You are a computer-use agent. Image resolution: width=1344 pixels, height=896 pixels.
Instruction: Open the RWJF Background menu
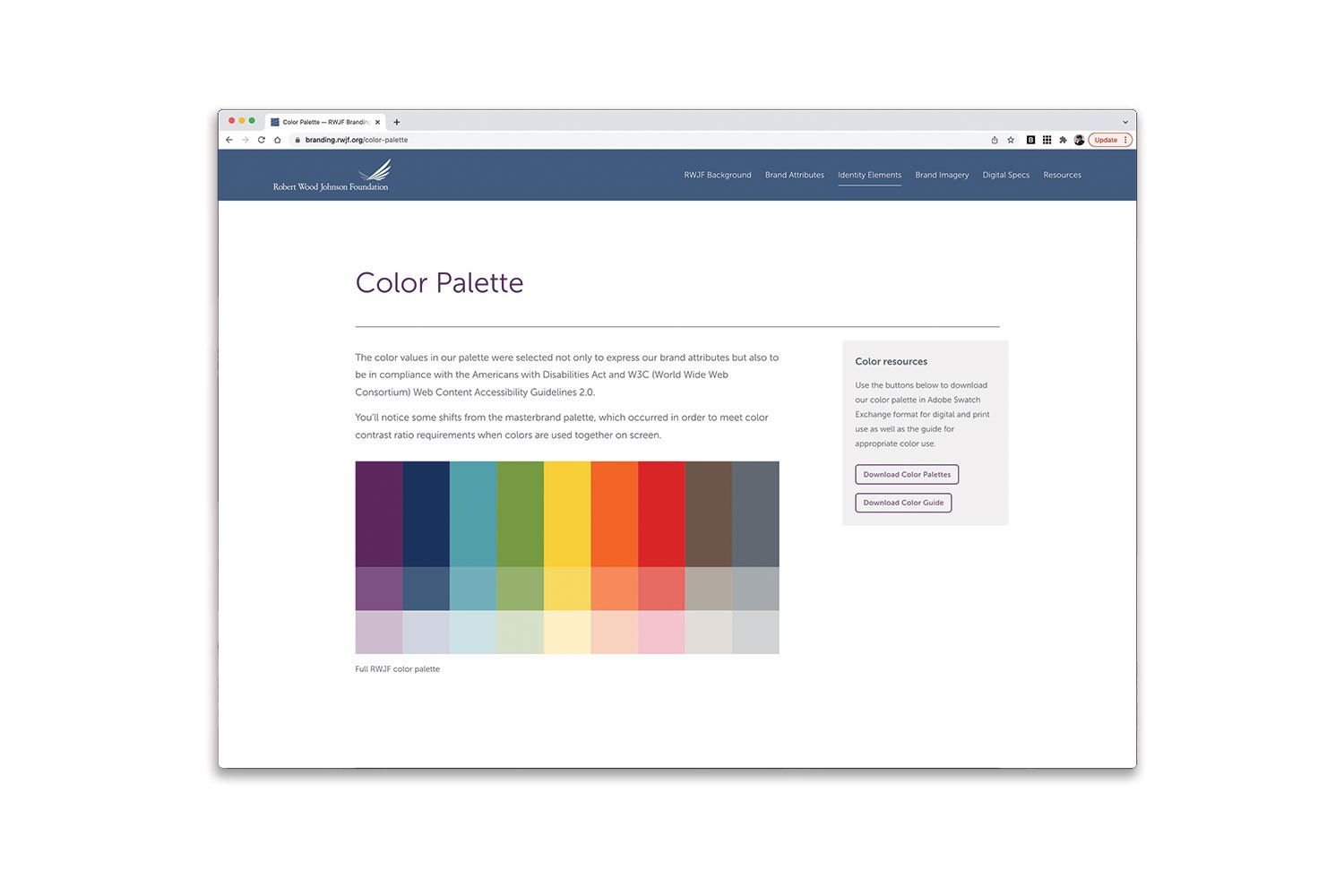tap(718, 175)
